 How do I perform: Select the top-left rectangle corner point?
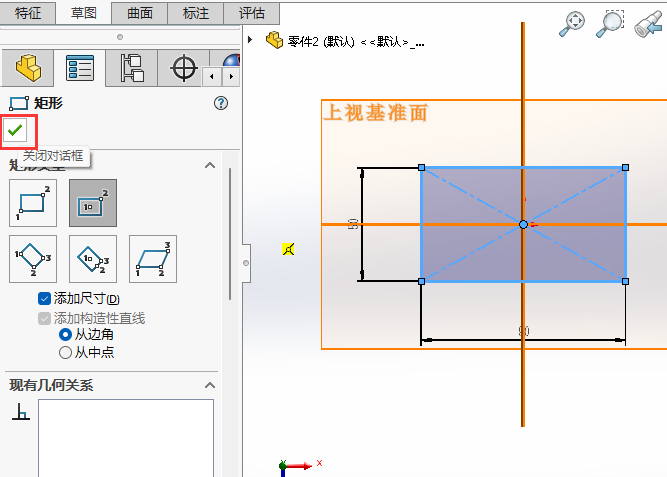422,168
